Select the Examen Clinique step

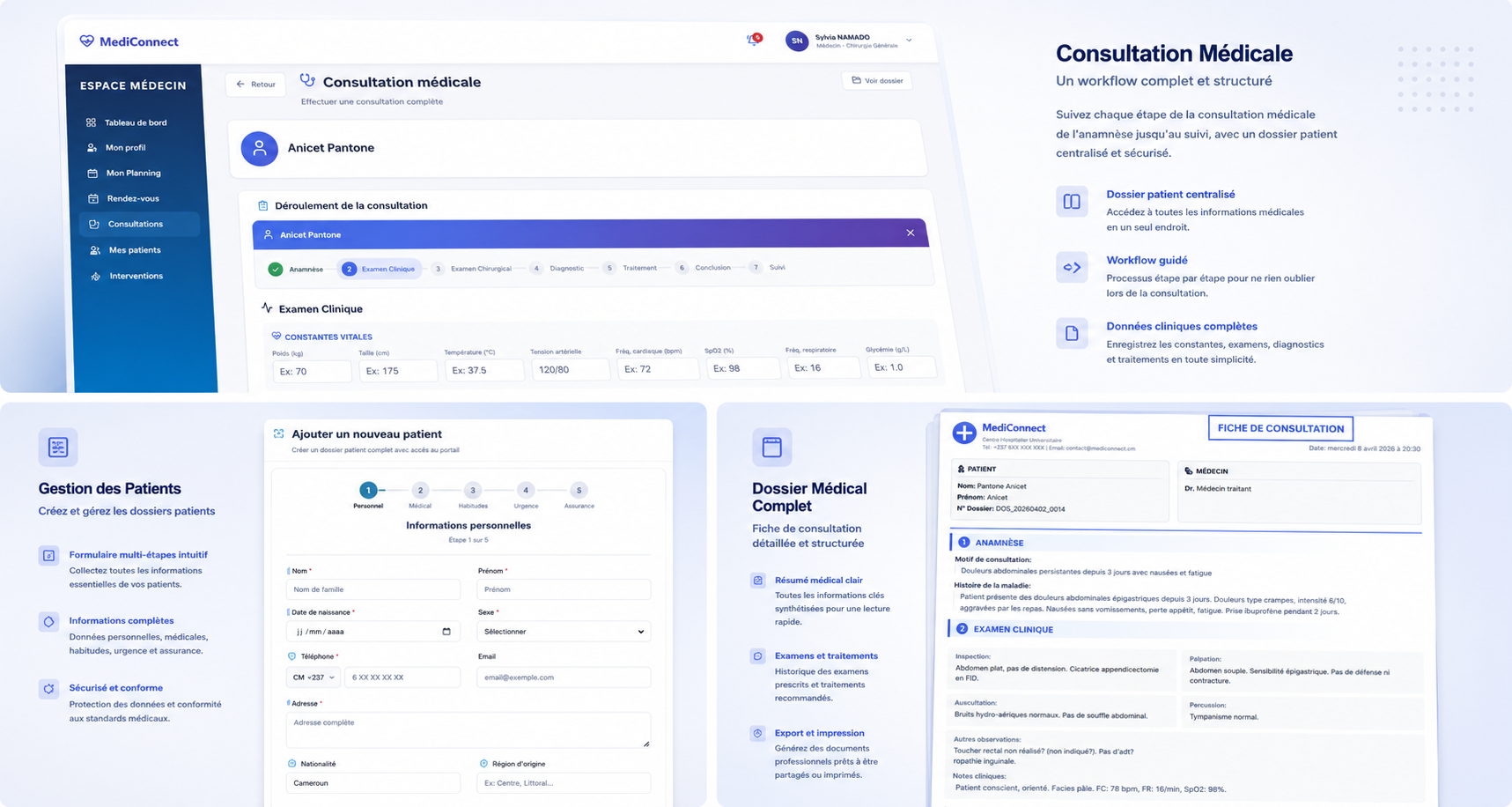[379, 269]
